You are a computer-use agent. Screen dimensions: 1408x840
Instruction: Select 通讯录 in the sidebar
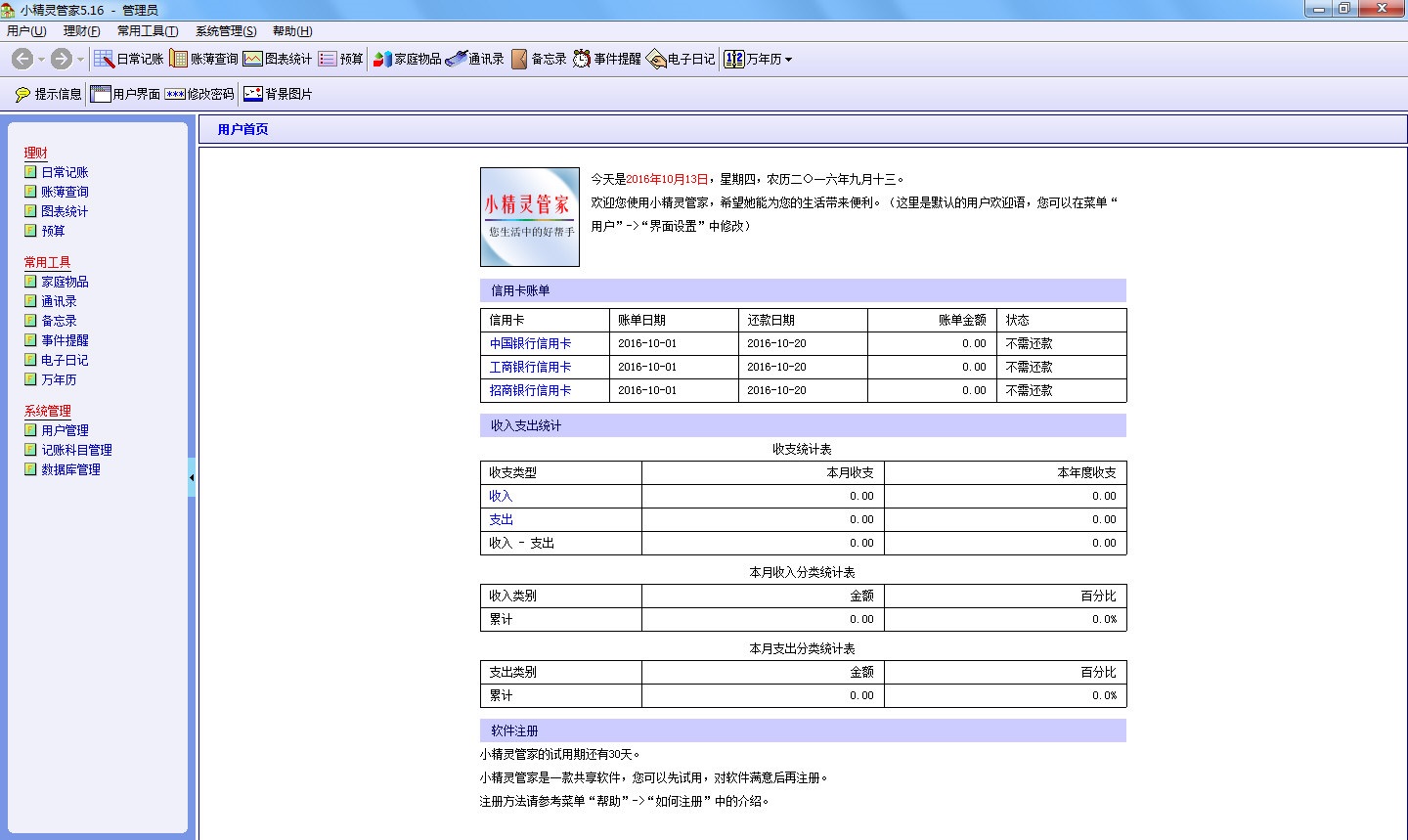click(59, 301)
